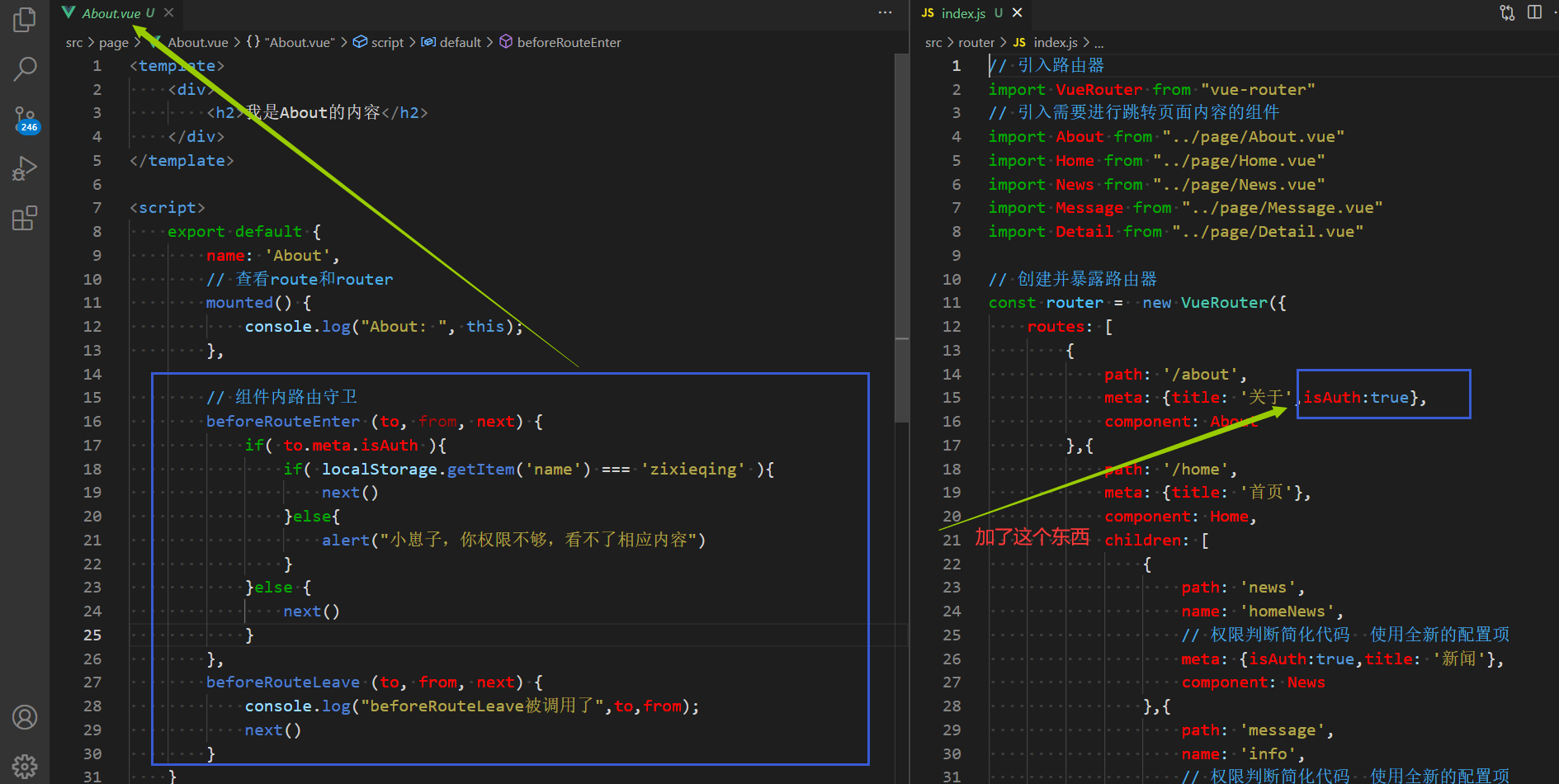Click 'to.meta.isAuth' on line 17
1559x784 pixels.
(x=351, y=446)
